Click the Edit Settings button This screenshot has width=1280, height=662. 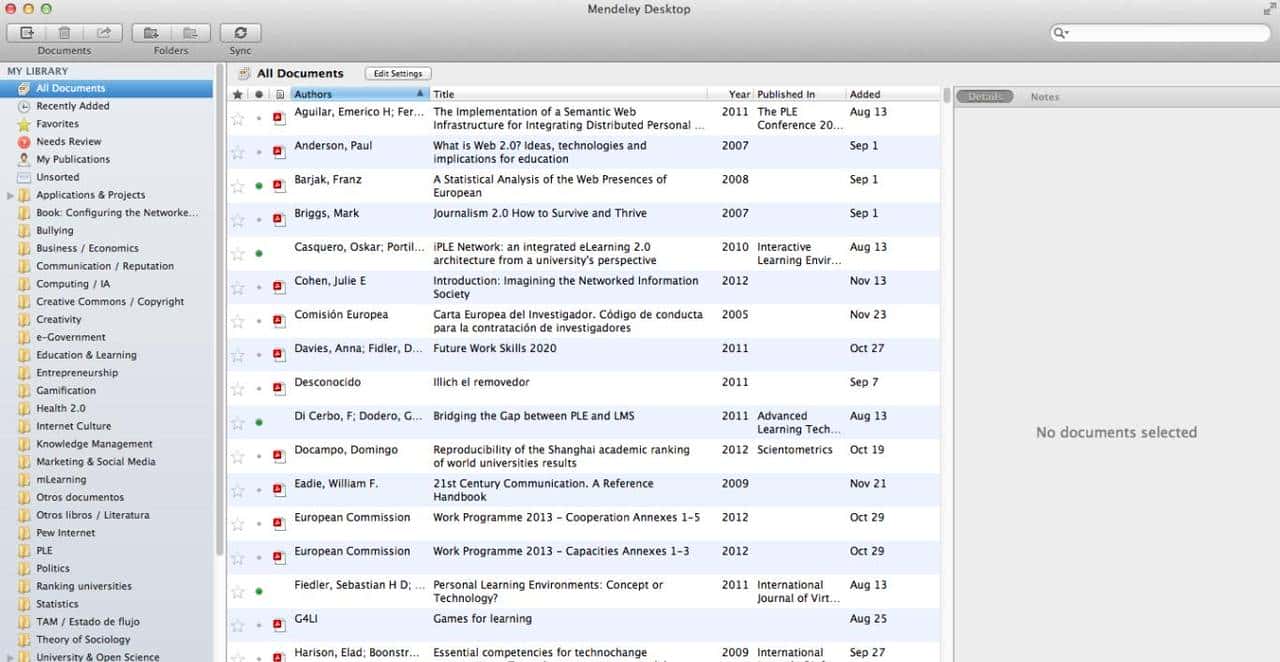pyautogui.click(x=398, y=73)
